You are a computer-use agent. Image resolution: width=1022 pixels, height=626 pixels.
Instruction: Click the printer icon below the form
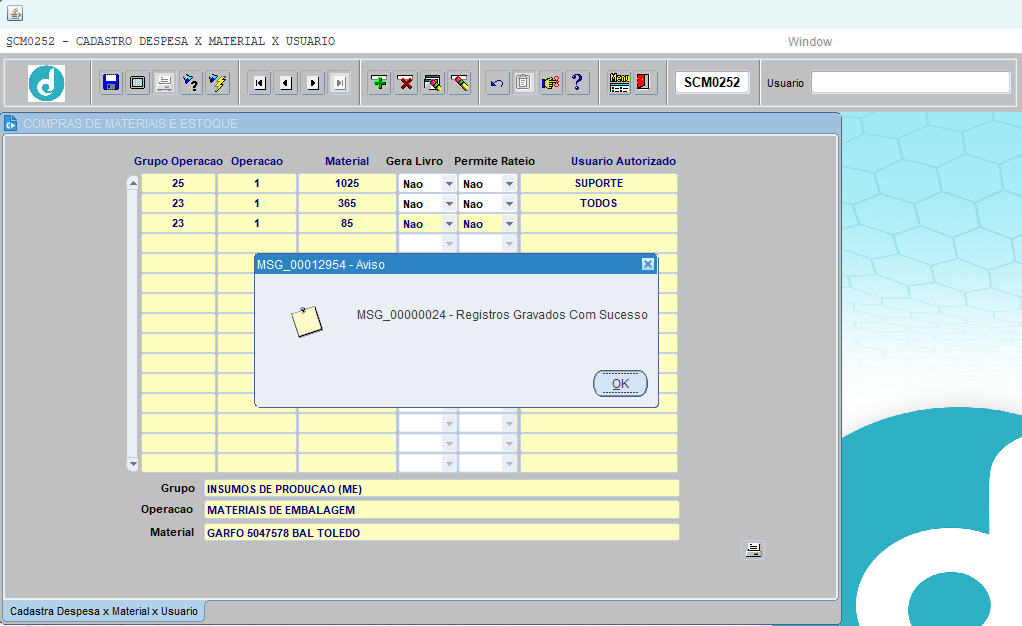(753, 549)
